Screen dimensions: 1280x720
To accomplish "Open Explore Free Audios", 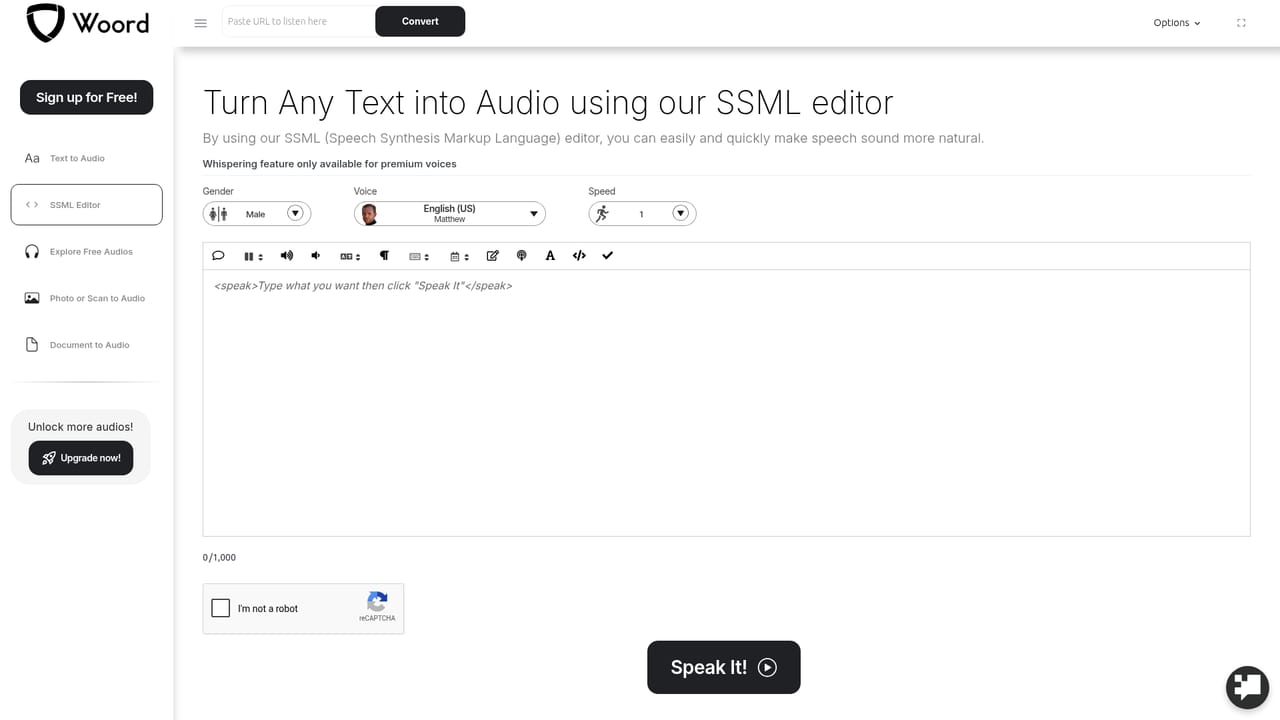I will (x=86, y=252).
